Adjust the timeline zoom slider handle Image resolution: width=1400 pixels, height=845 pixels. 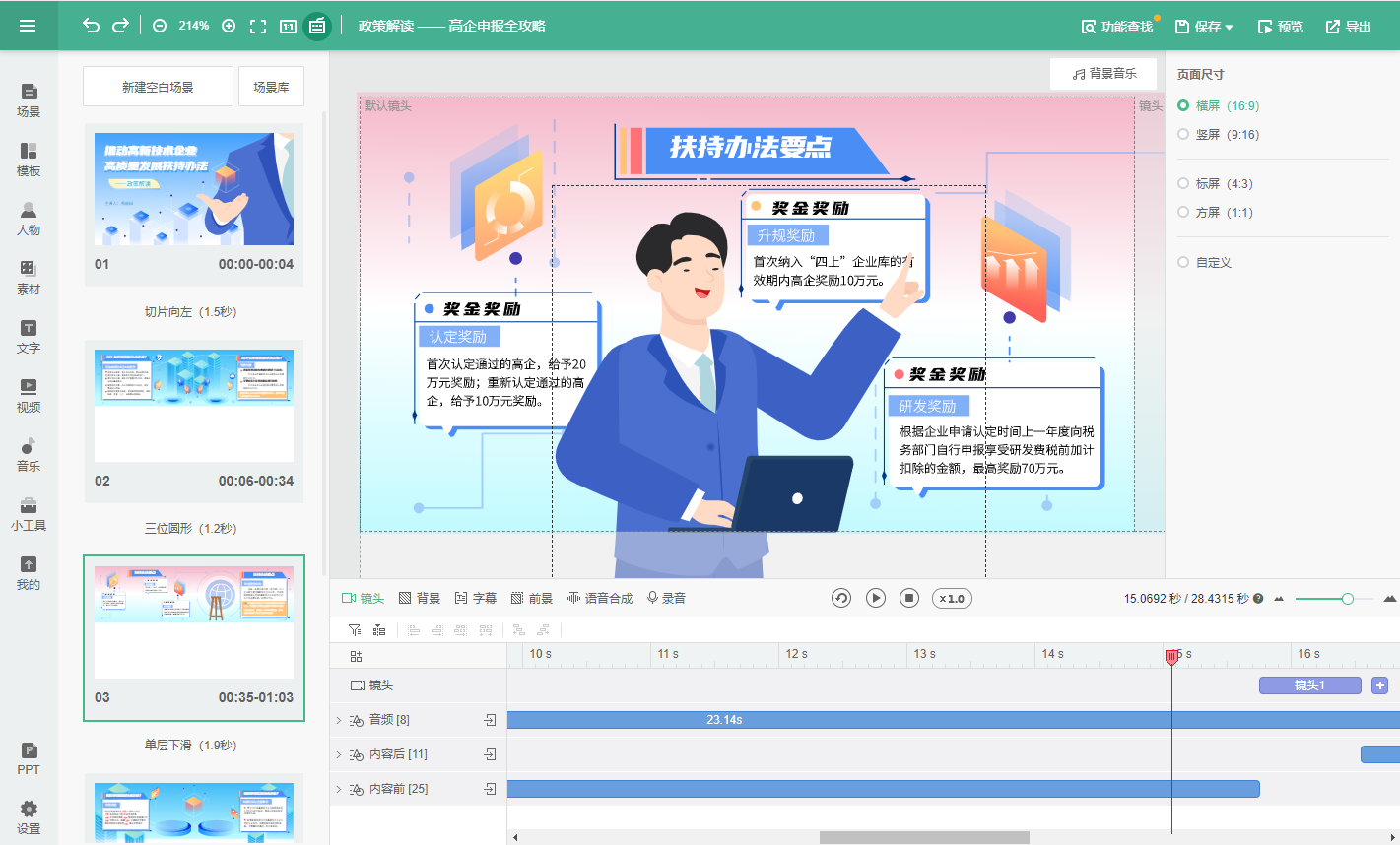(1347, 598)
